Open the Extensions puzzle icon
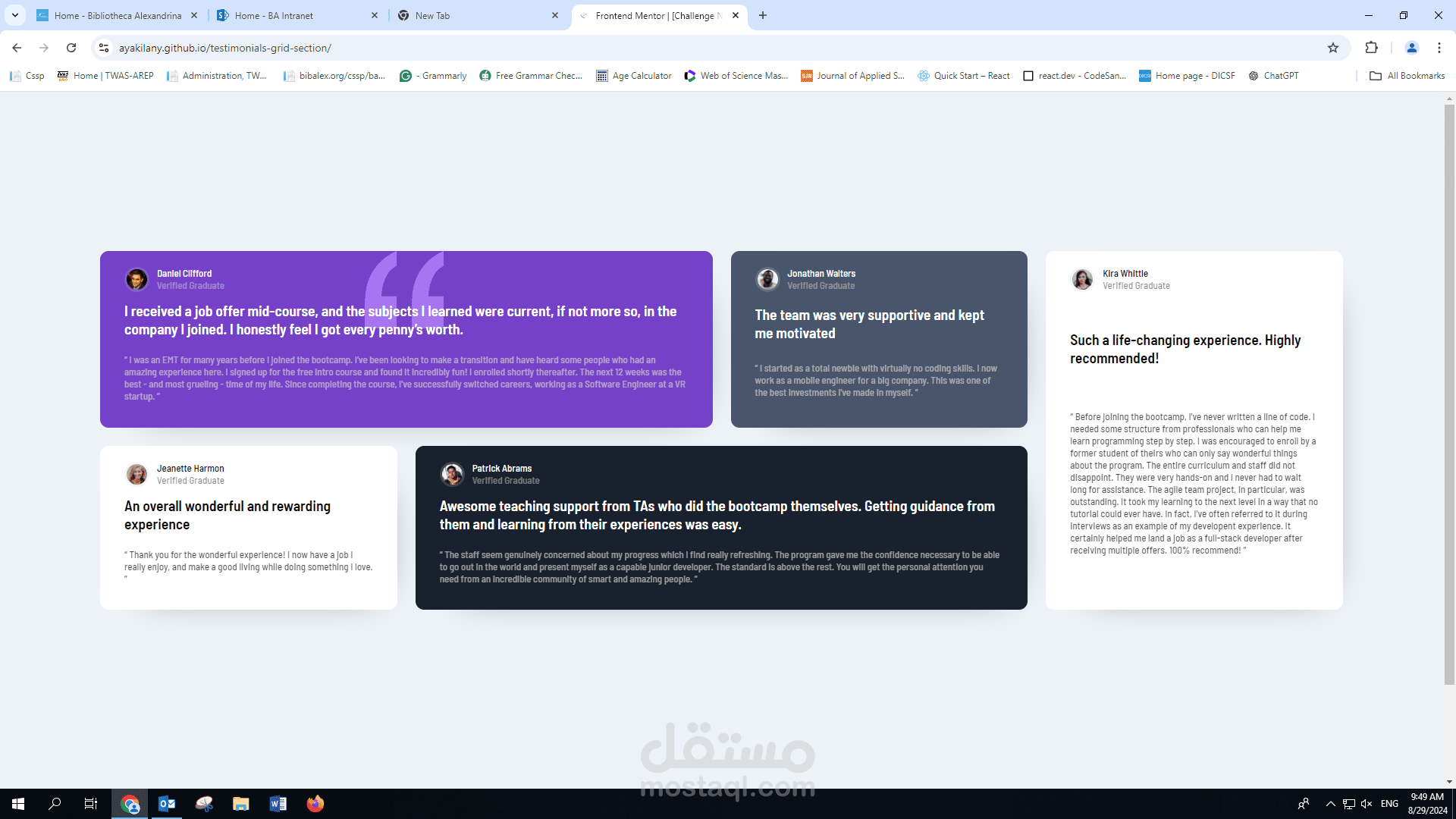 coord(1372,47)
